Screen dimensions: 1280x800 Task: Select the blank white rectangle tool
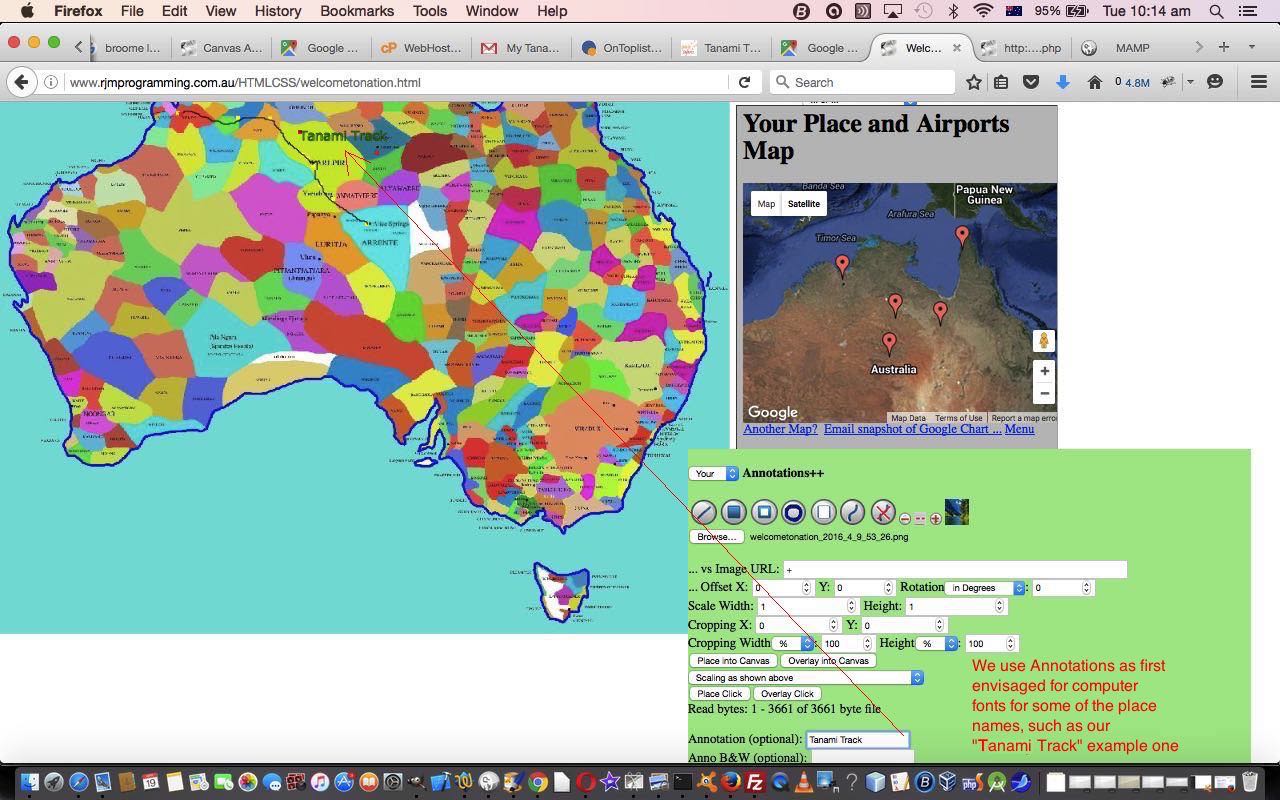point(823,513)
